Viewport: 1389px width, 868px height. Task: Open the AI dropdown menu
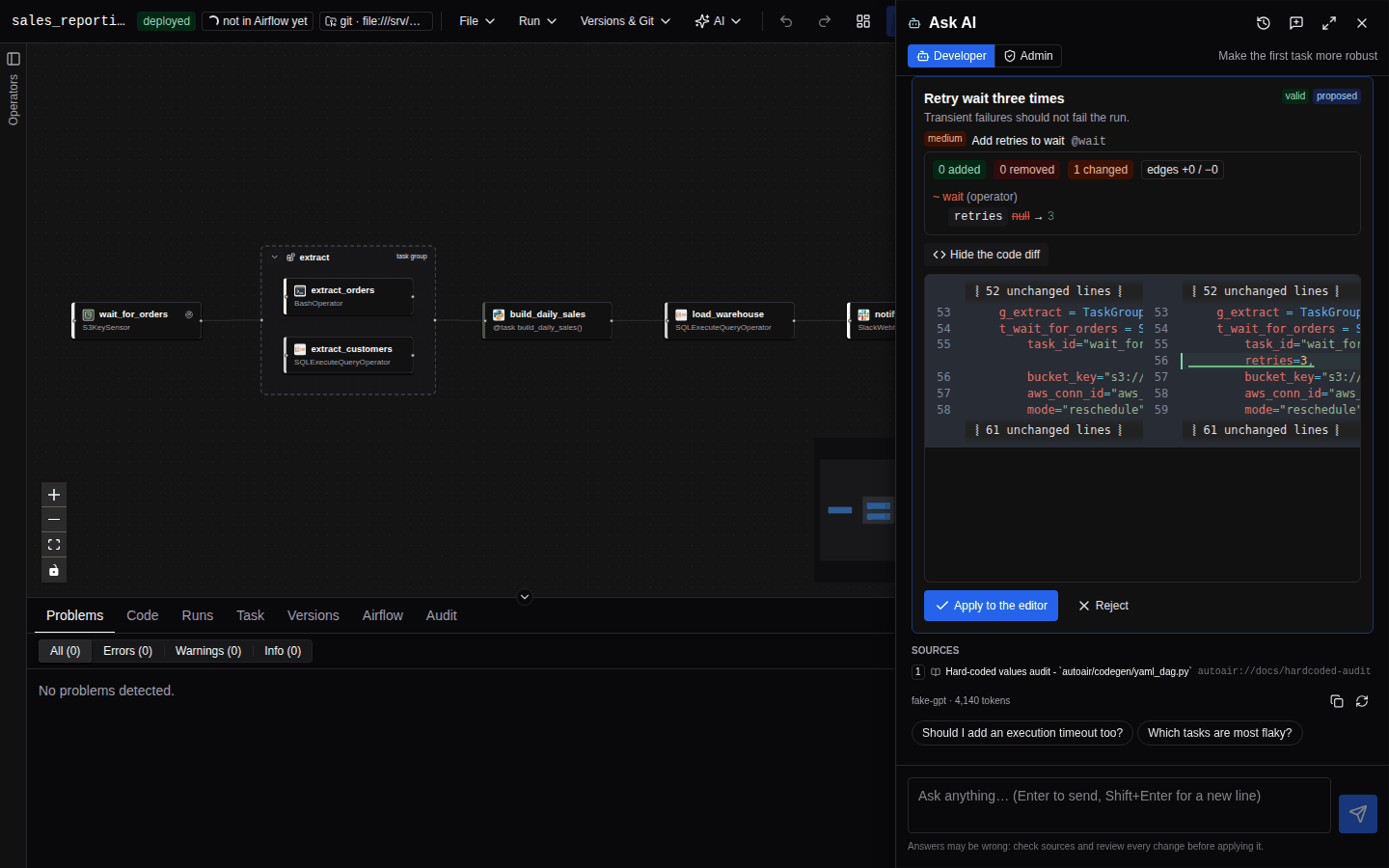point(718,21)
